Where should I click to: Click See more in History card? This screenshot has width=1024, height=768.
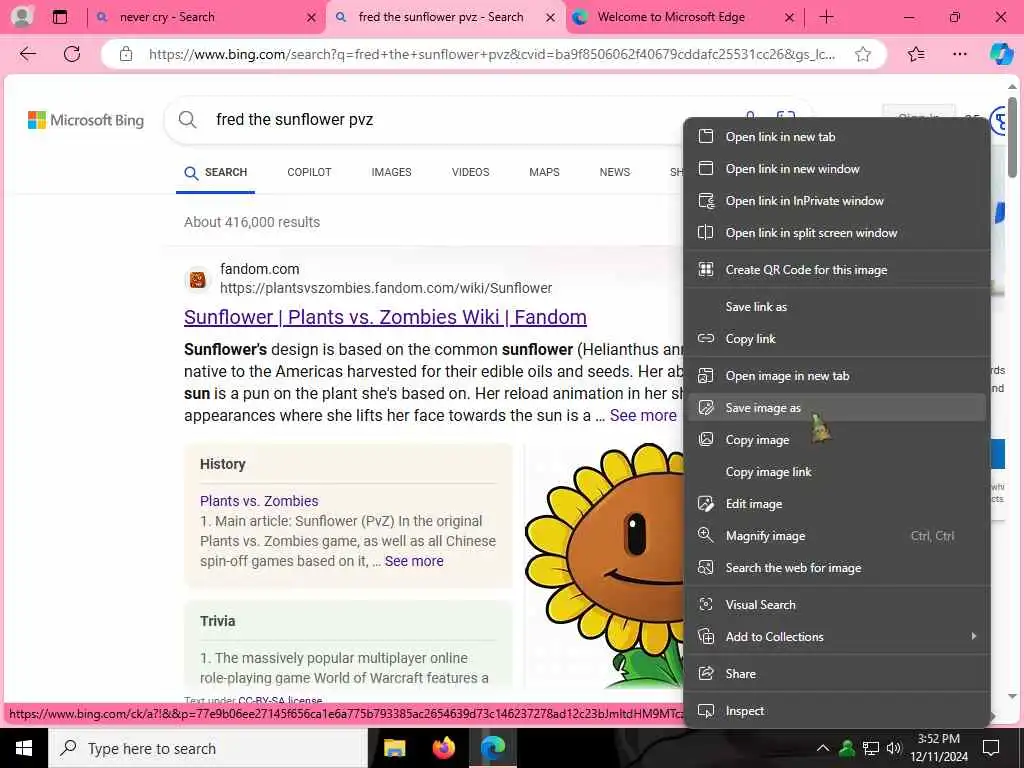coord(414,561)
